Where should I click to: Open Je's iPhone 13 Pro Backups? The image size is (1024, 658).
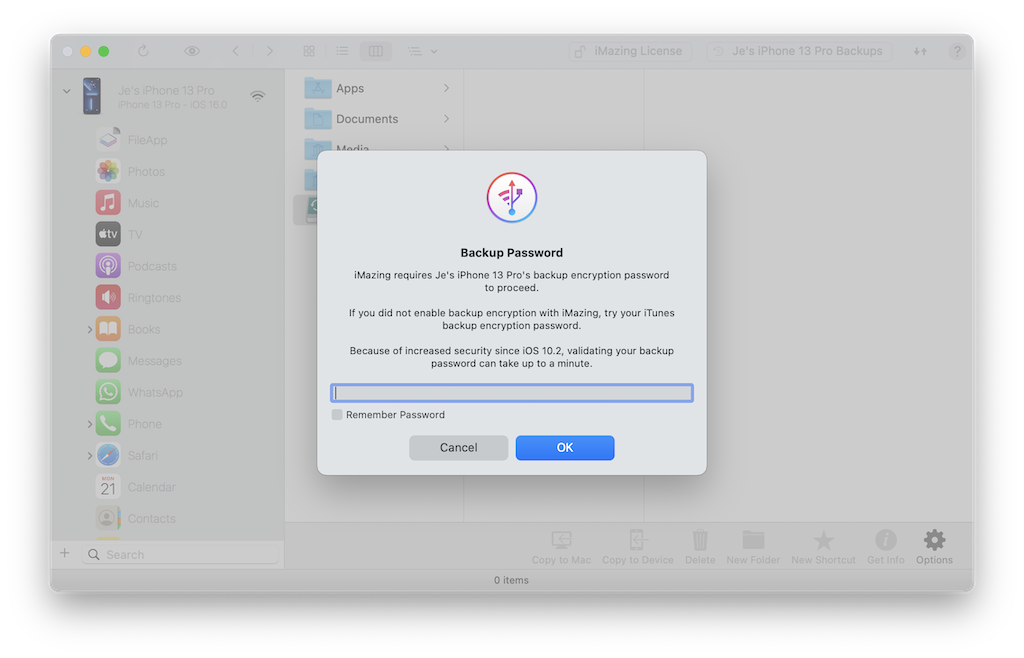(799, 51)
